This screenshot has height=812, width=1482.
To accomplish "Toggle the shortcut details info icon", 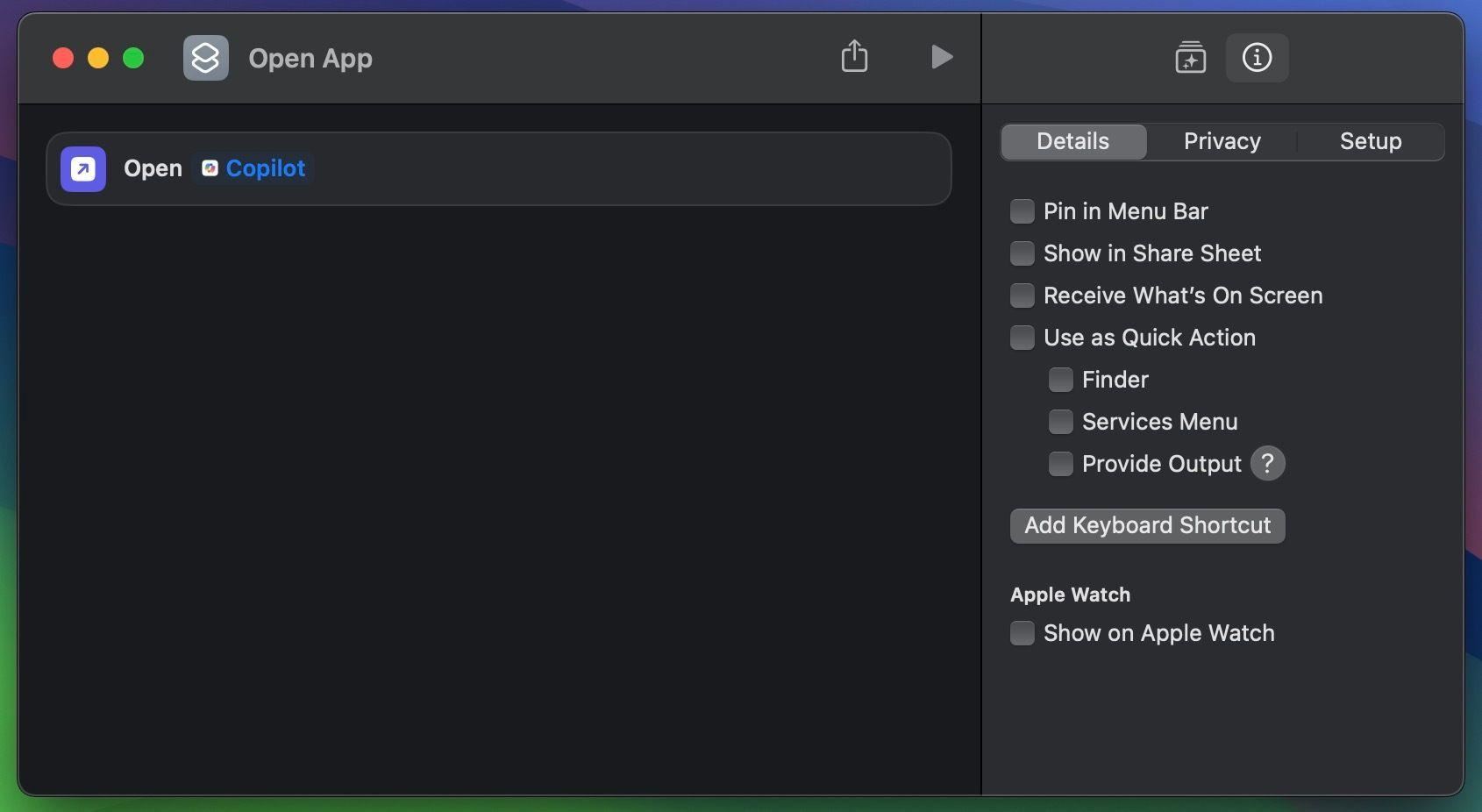I will [1257, 58].
